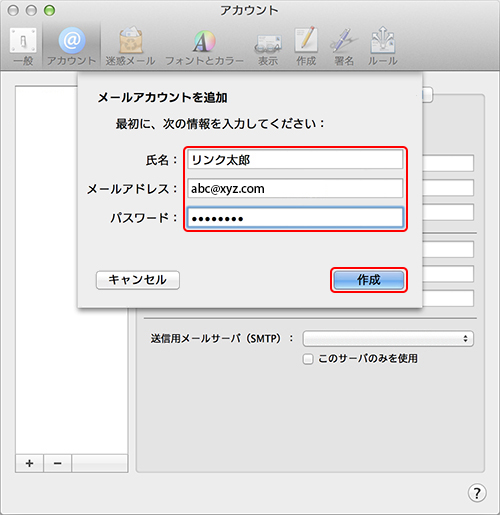Click the green zoom window button
Viewport: 500px width, 515px height.
[x=50, y=11]
